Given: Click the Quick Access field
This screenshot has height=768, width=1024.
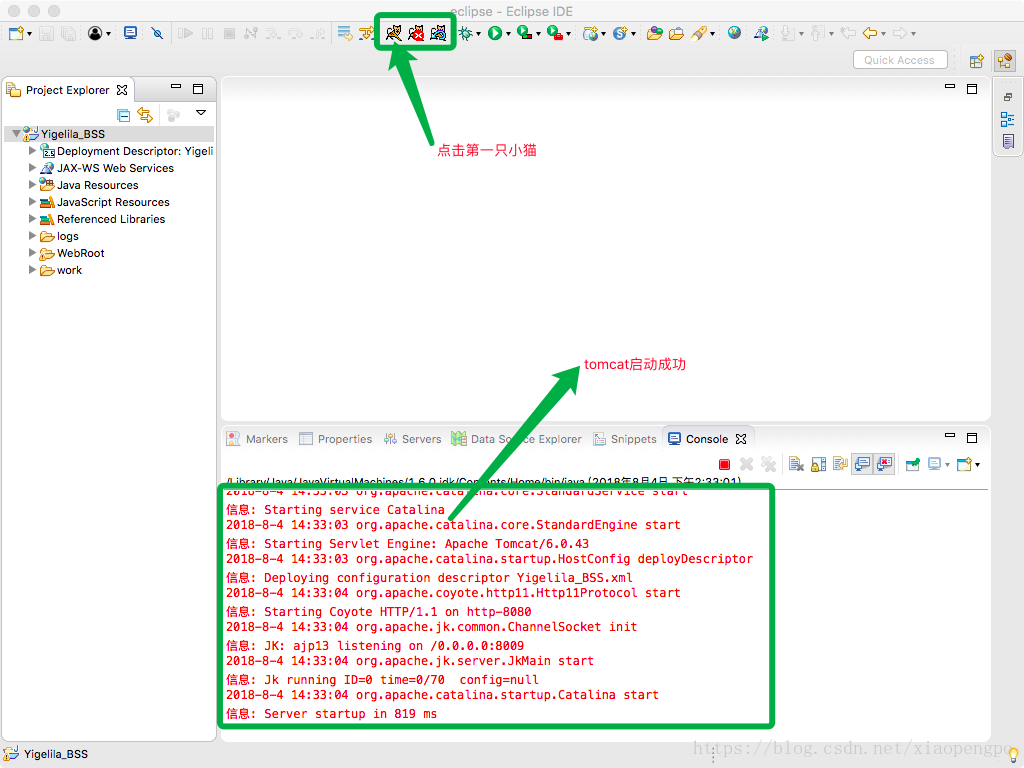Looking at the screenshot, I should point(899,59).
